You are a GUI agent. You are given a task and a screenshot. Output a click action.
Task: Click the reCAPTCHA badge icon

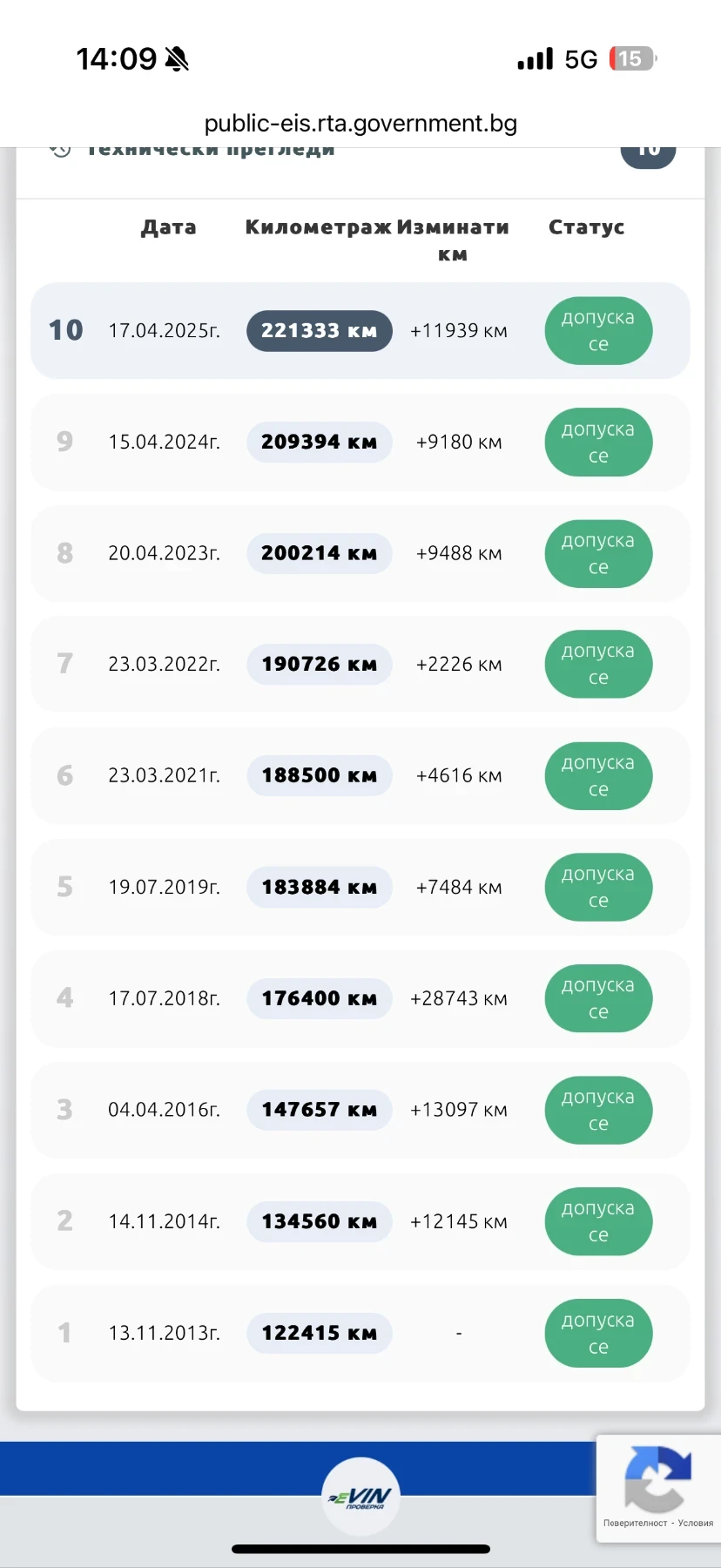[657, 1478]
